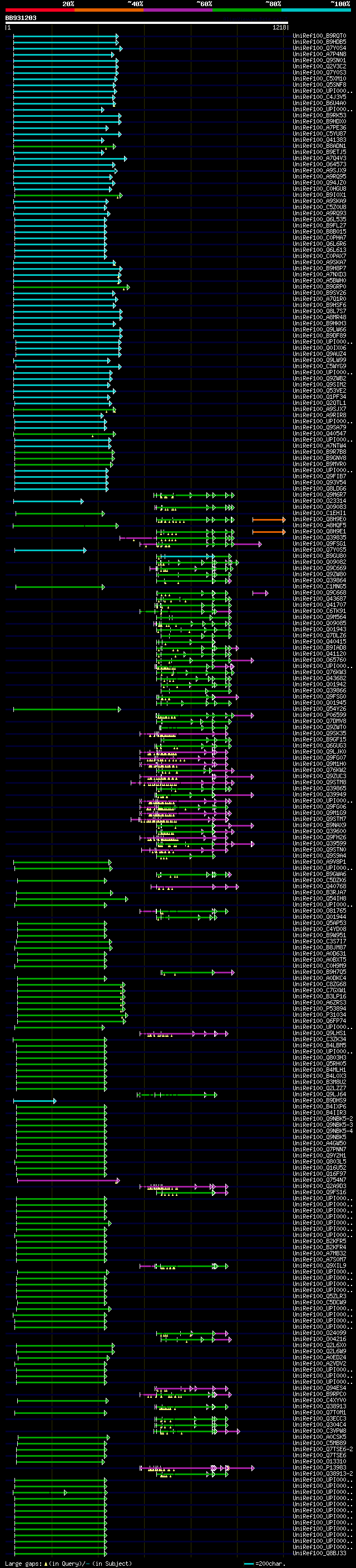Select the UniRef100_B9RK53 label

pos(319,115)
